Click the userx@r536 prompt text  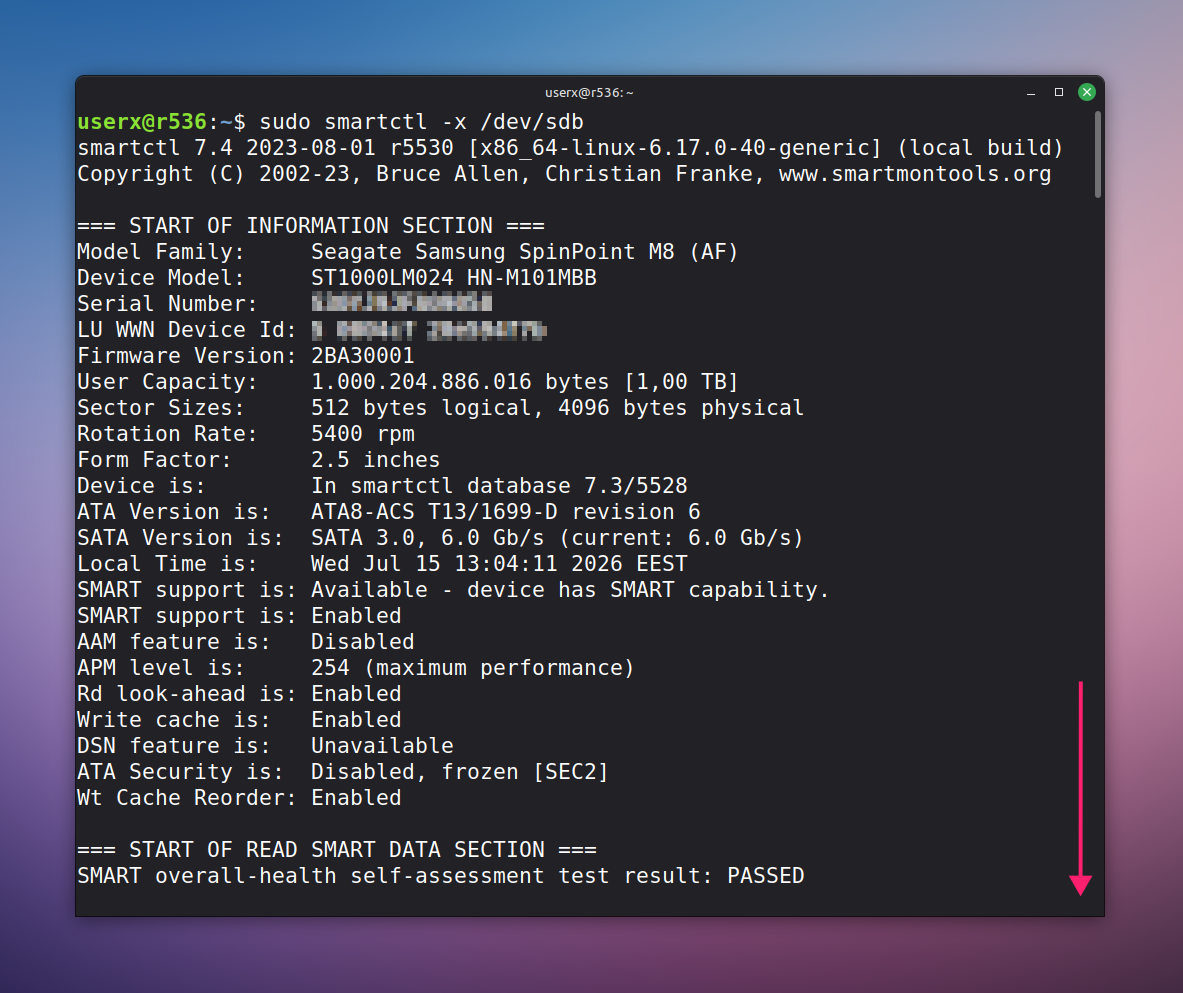(x=142, y=121)
